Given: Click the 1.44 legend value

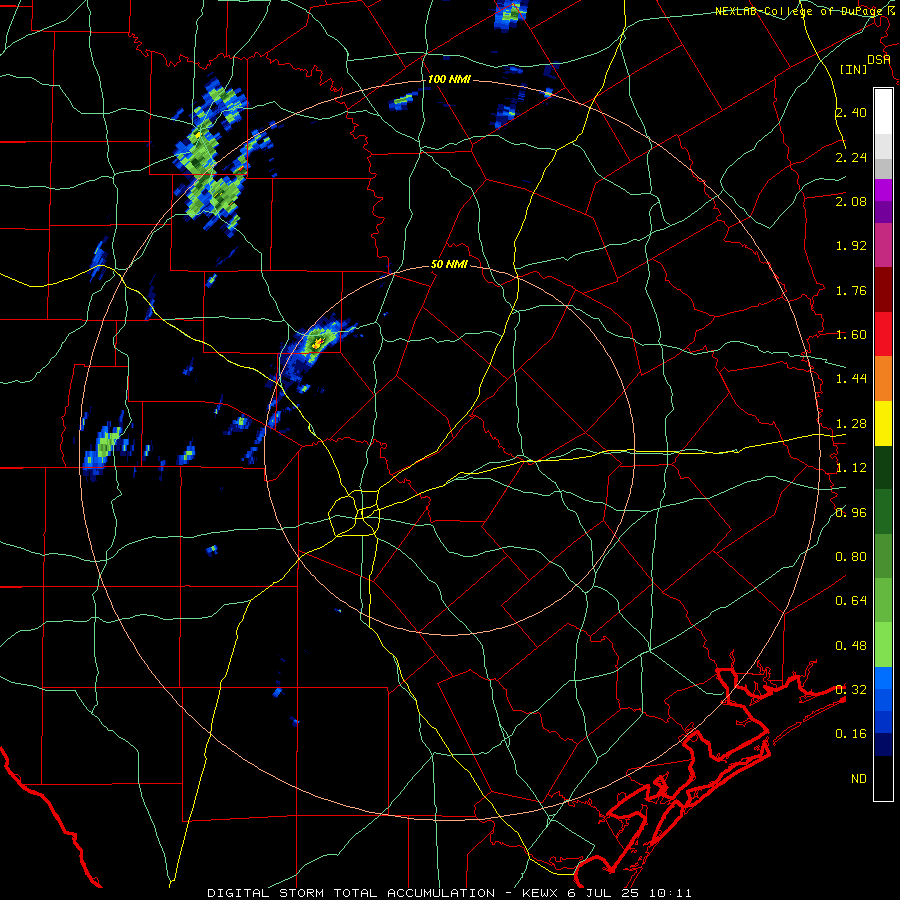Looking at the screenshot, I should point(851,379).
